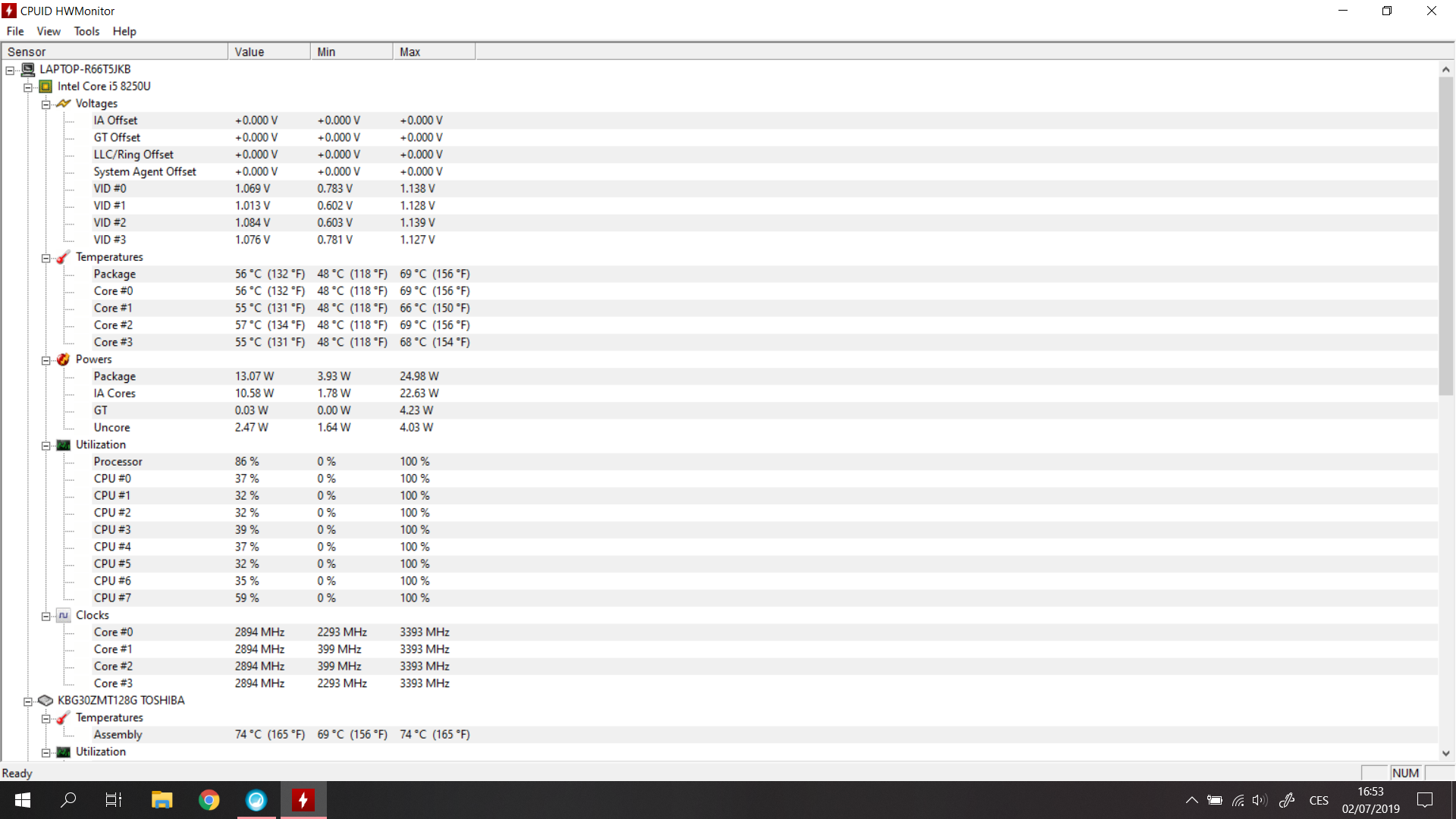The image size is (1456, 819).
Task: Click the Max column header
Action: (x=433, y=52)
